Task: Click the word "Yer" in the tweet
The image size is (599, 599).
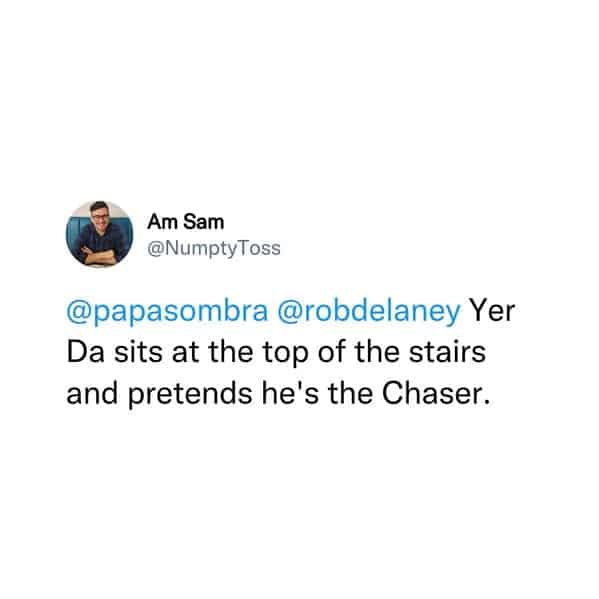Action: click(492, 310)
